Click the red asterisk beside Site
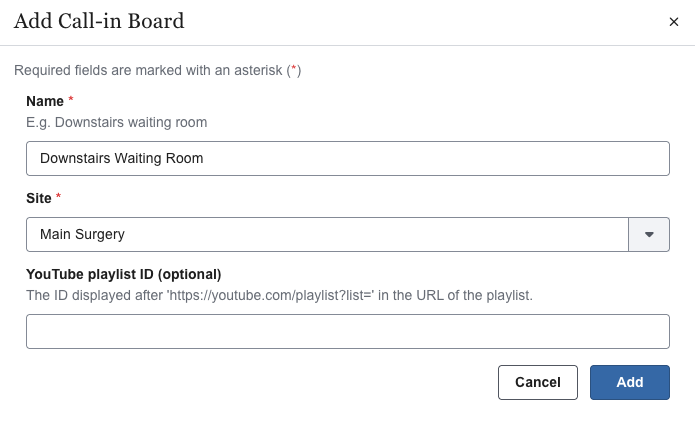The width and height of the screenshot is (695, 426). (59, 198)
